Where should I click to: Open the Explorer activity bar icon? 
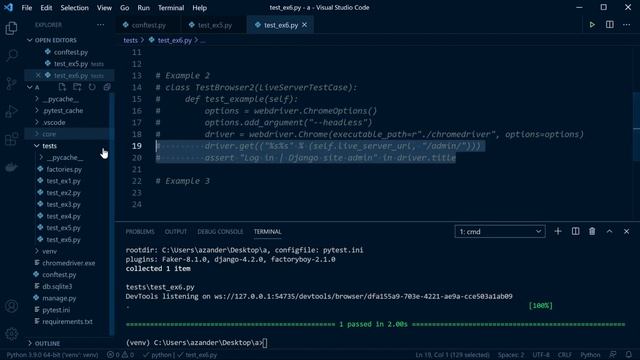[11, 28]
